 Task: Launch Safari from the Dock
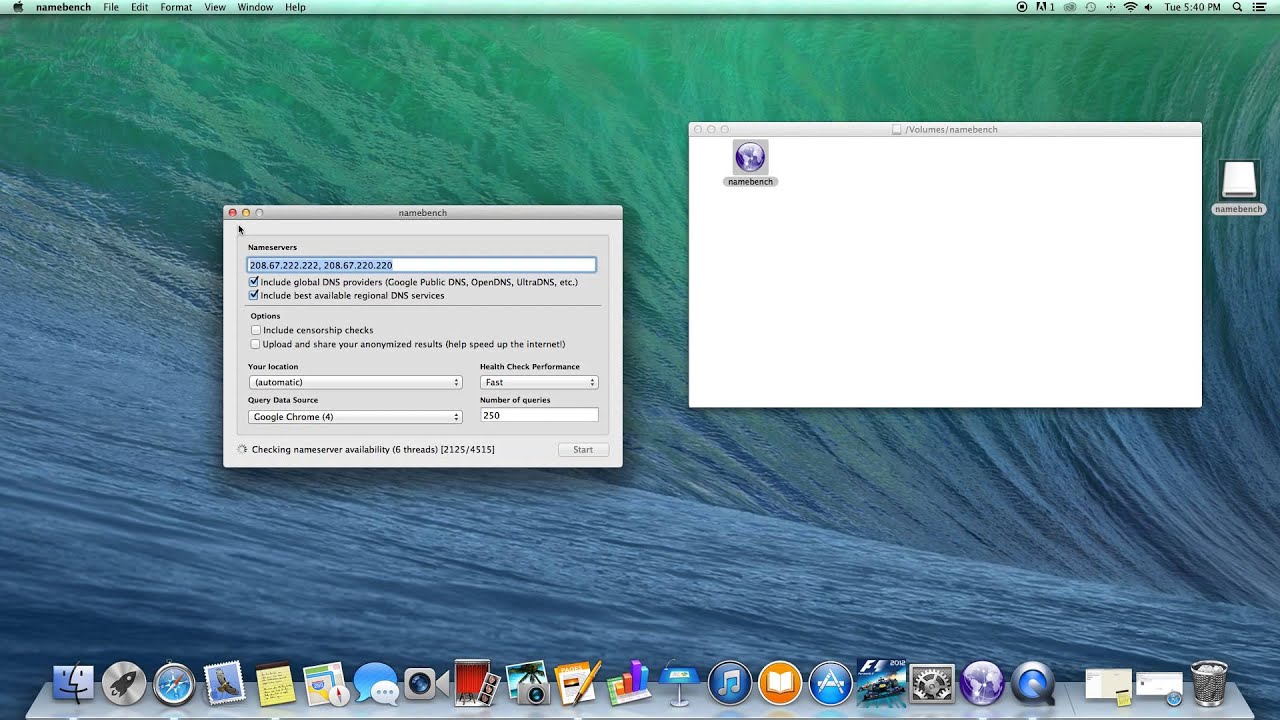[174, 684]
